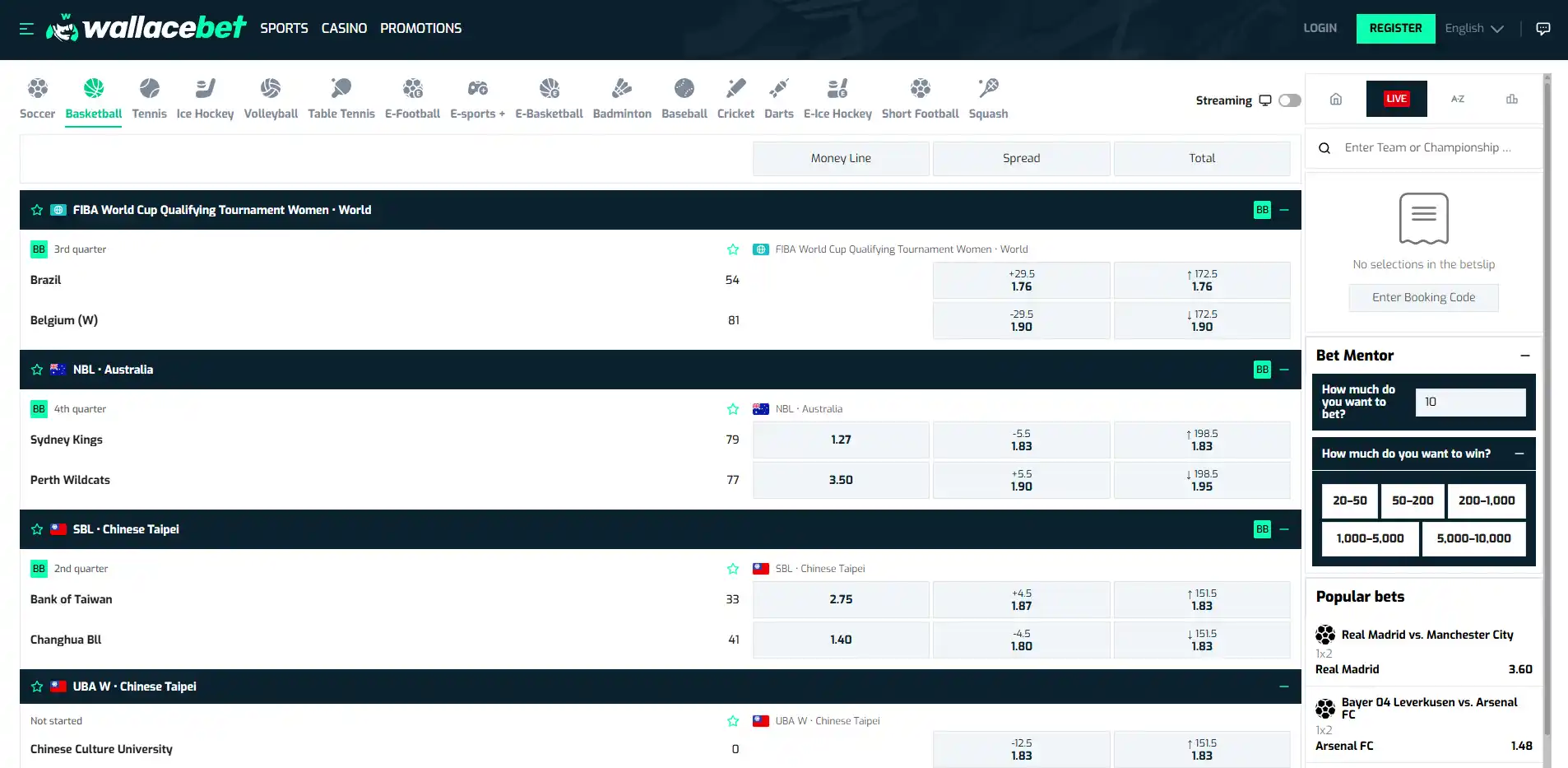Open the statistics chart tab icon

point(1512,99)
